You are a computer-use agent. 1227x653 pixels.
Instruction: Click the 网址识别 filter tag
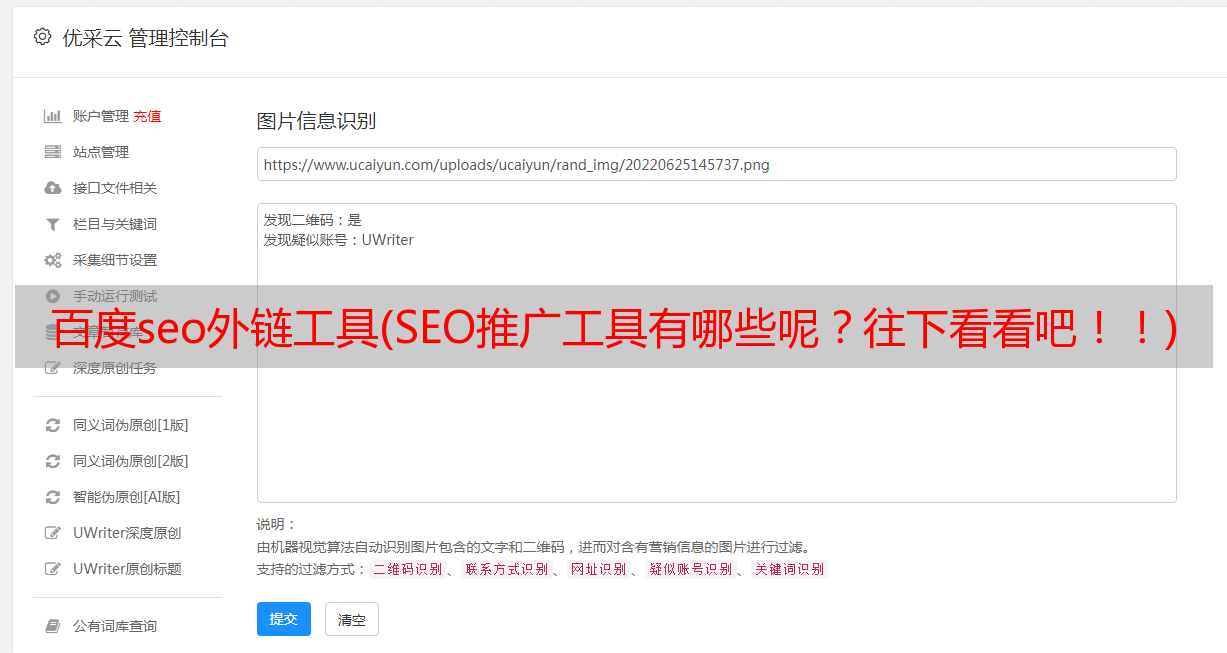(598, 569)
